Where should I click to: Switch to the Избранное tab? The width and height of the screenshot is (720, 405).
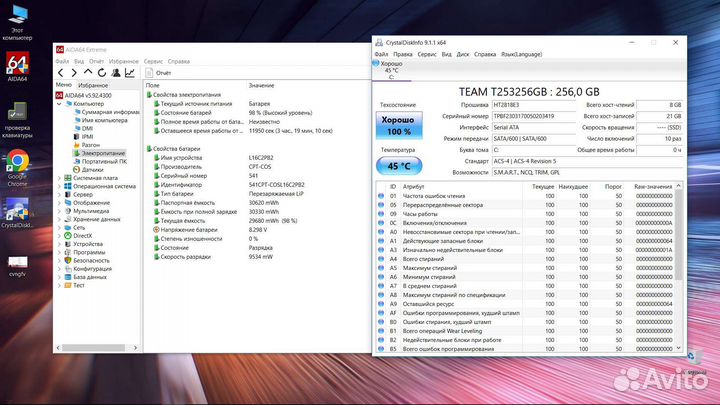pos(93,85)
